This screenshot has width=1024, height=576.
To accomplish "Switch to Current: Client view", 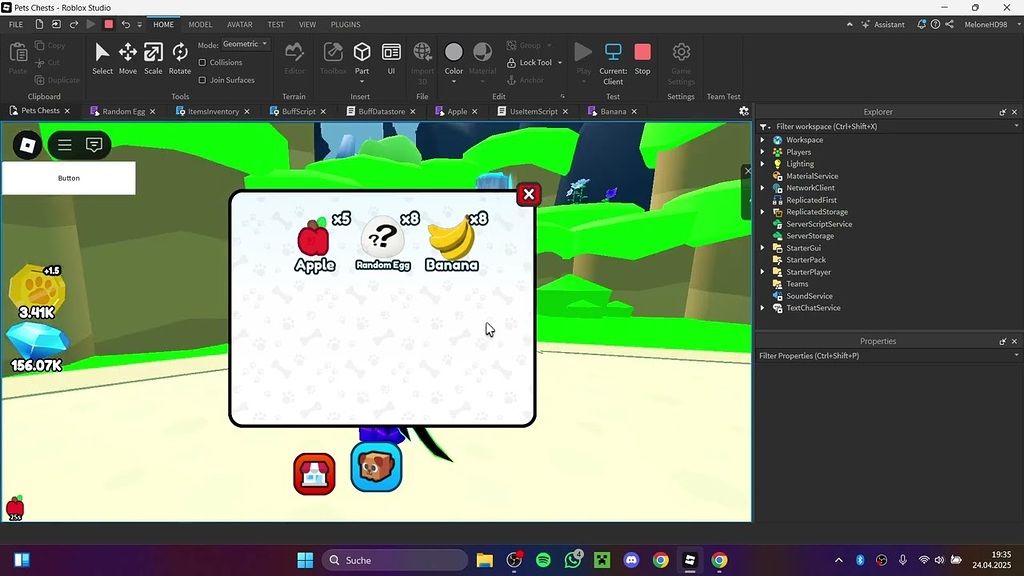I will (x=613, y=63).
